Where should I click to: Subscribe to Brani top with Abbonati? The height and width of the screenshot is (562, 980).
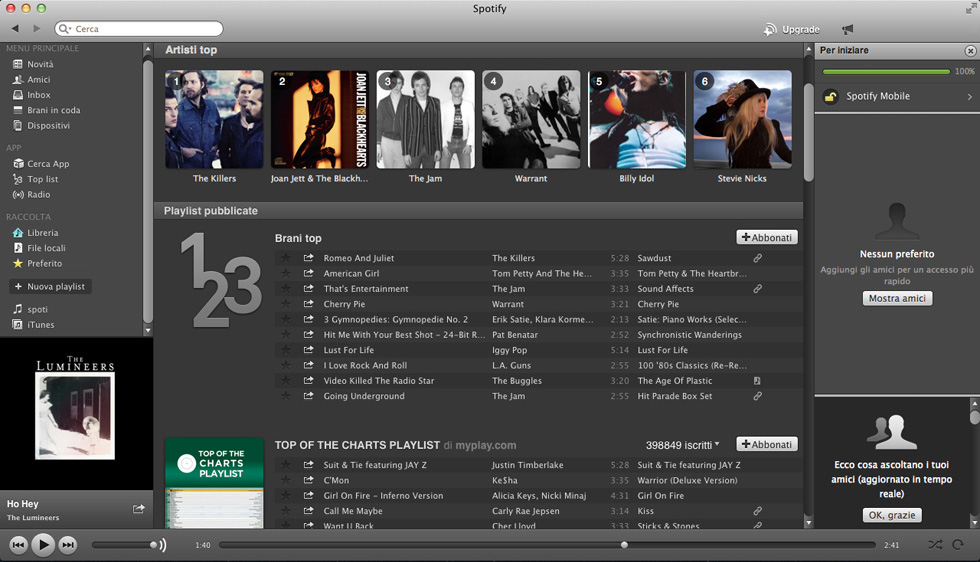(x=767, y=238)
